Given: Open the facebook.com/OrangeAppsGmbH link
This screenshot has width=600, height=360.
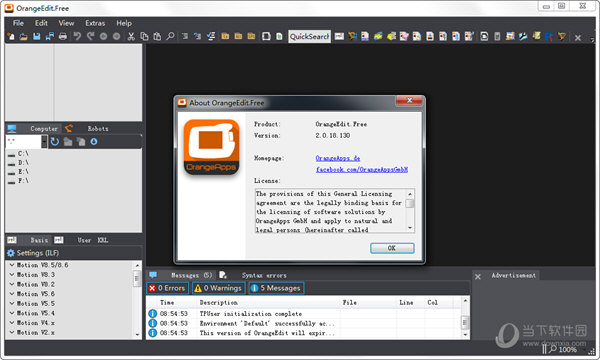Looking at the screenshot, I should tap(362, 169).
